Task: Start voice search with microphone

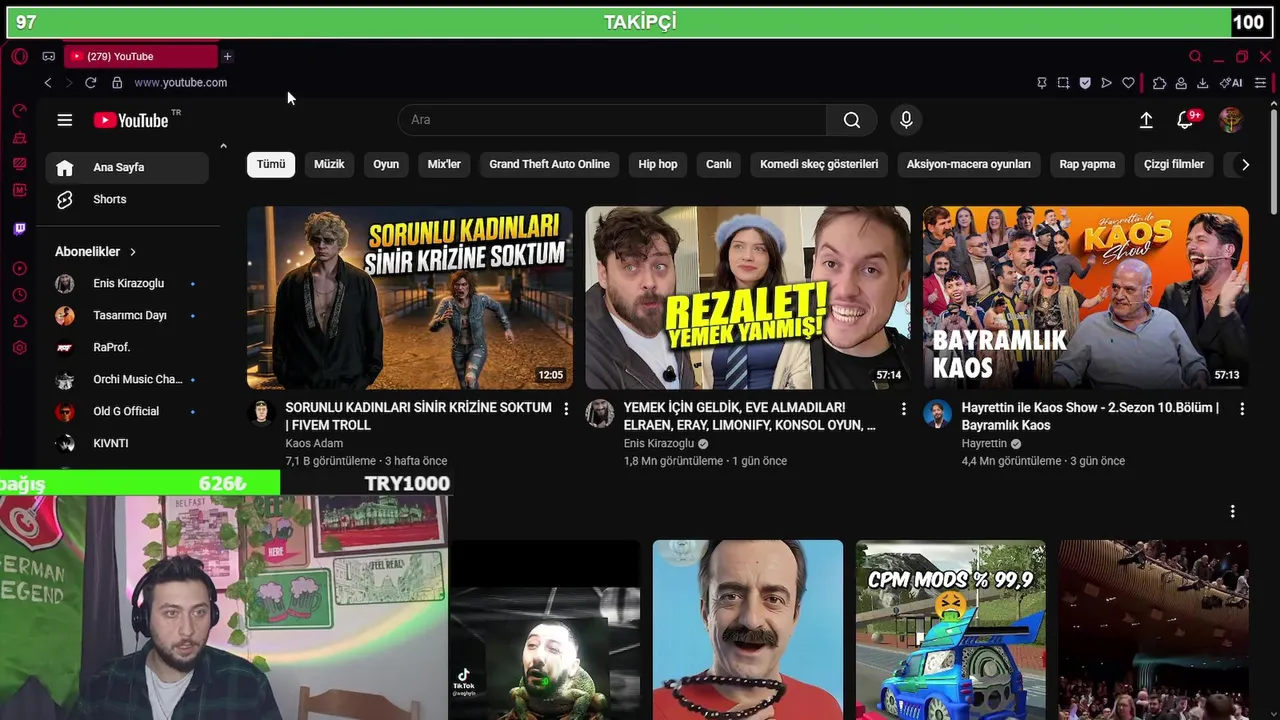Action: coord(906,120)
